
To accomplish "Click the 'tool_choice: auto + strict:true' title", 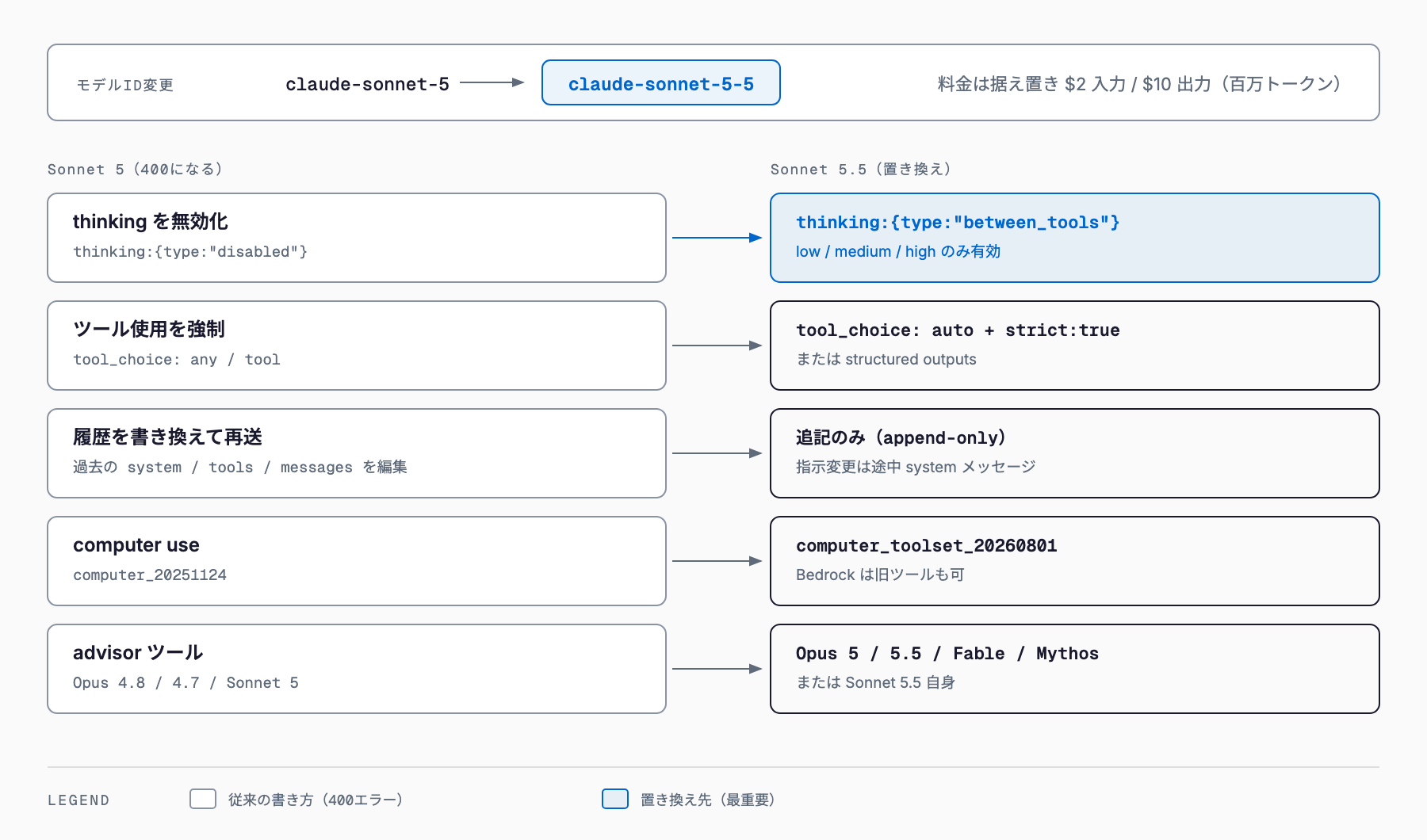I will click(x=958, y=330).
